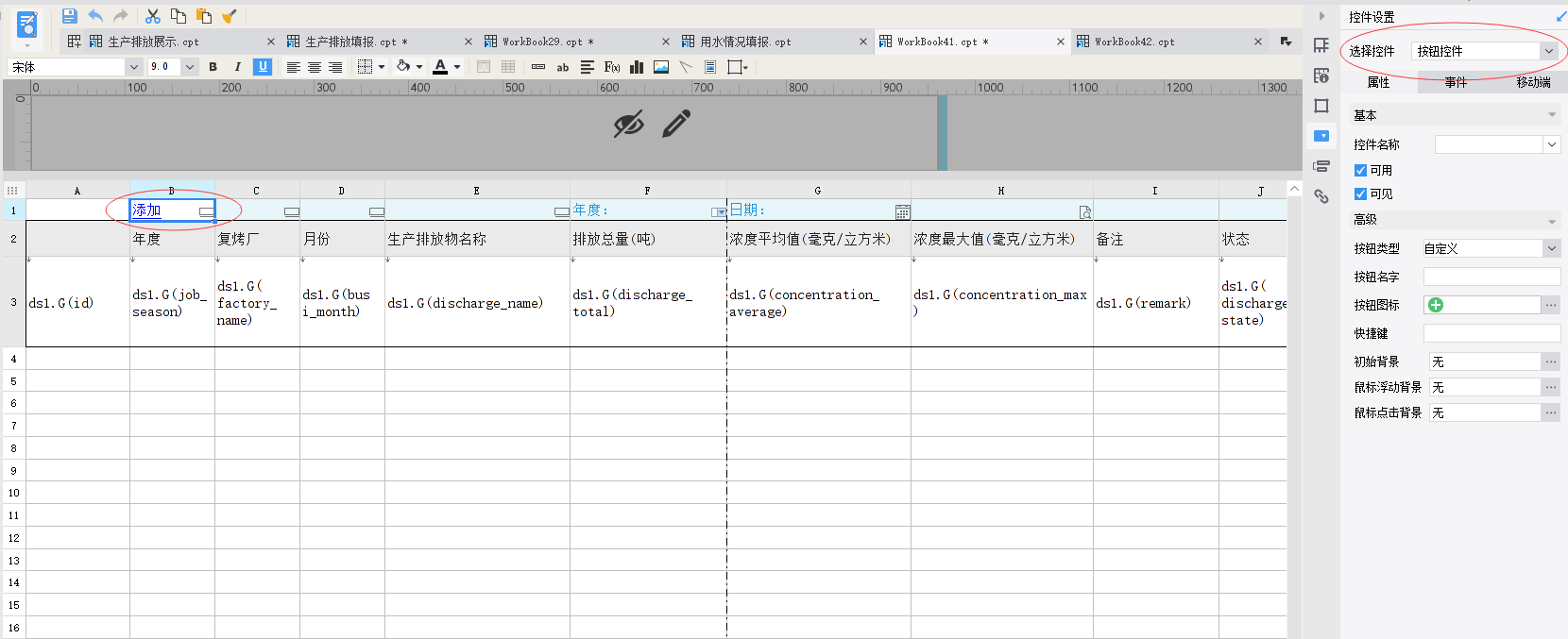Viewport: 1568px width, 639px height.
Task: Open condition attributes panel in sidebar
Action: (x=1321, y=166)
